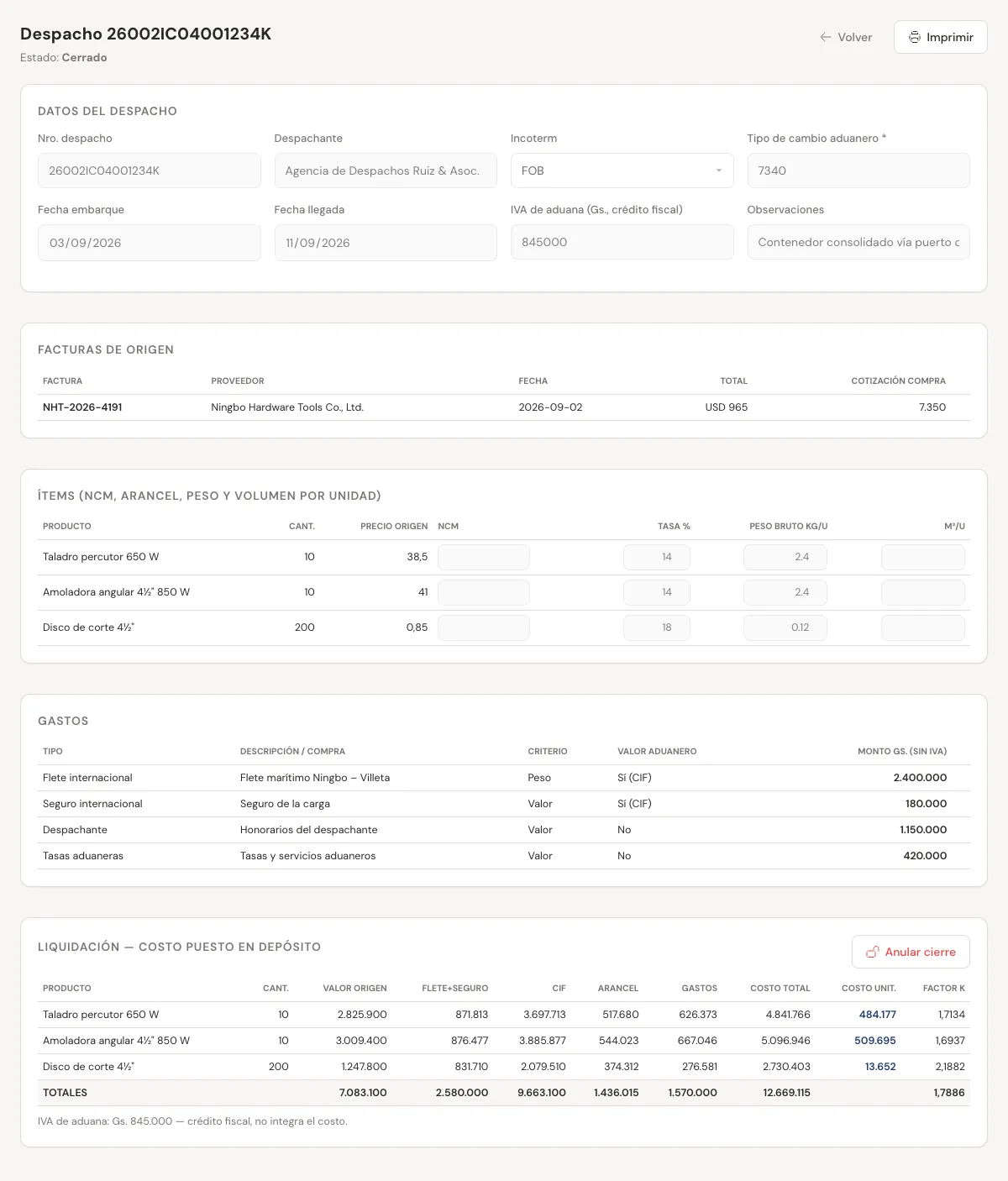Click the Observaciones text field
The height and width of the screenshot is (1181, 1008).
858,242
